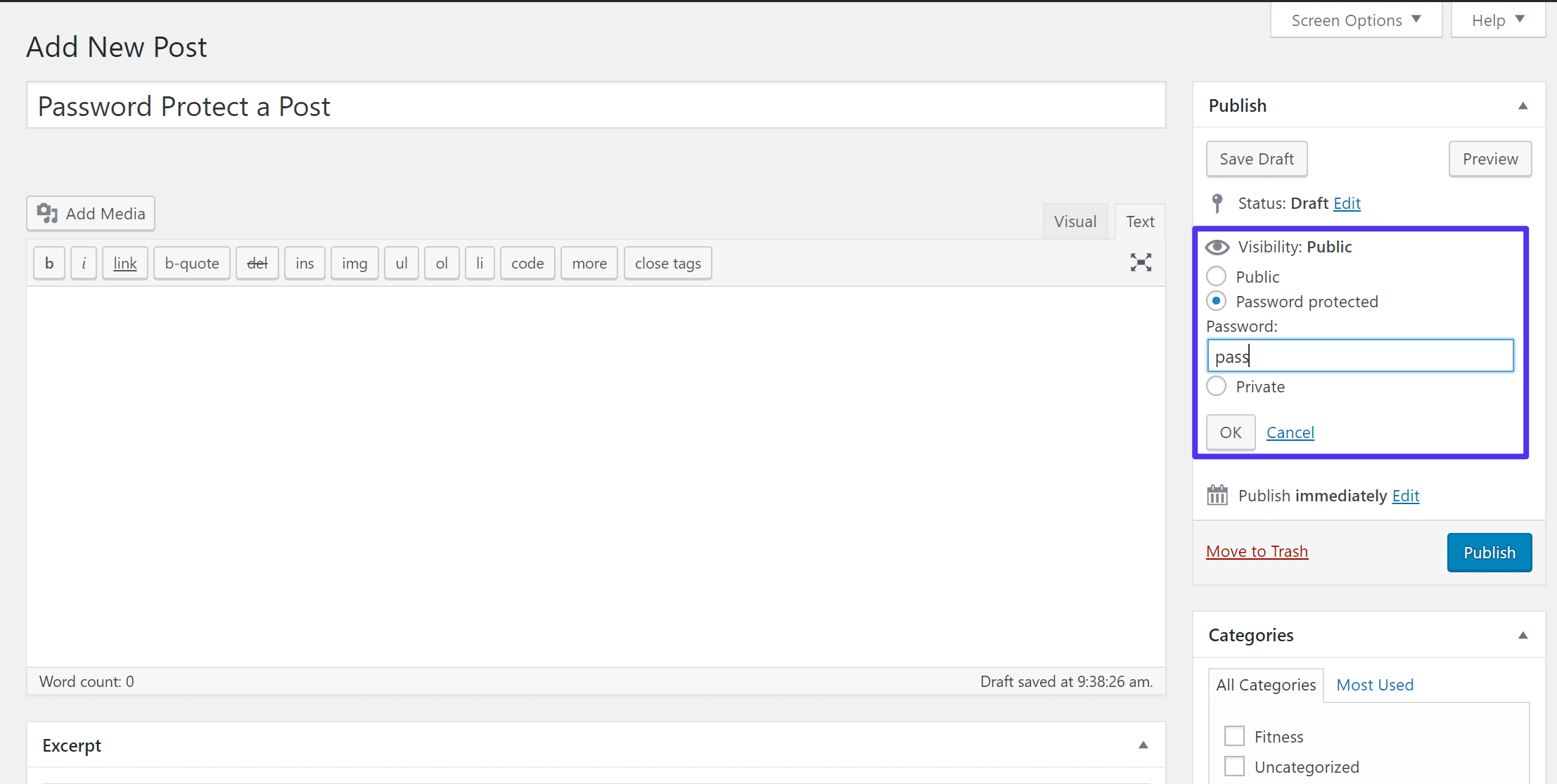Select the Private radio button
This screenshot has width=1557, height=784.
click(x=1216, y=387)
